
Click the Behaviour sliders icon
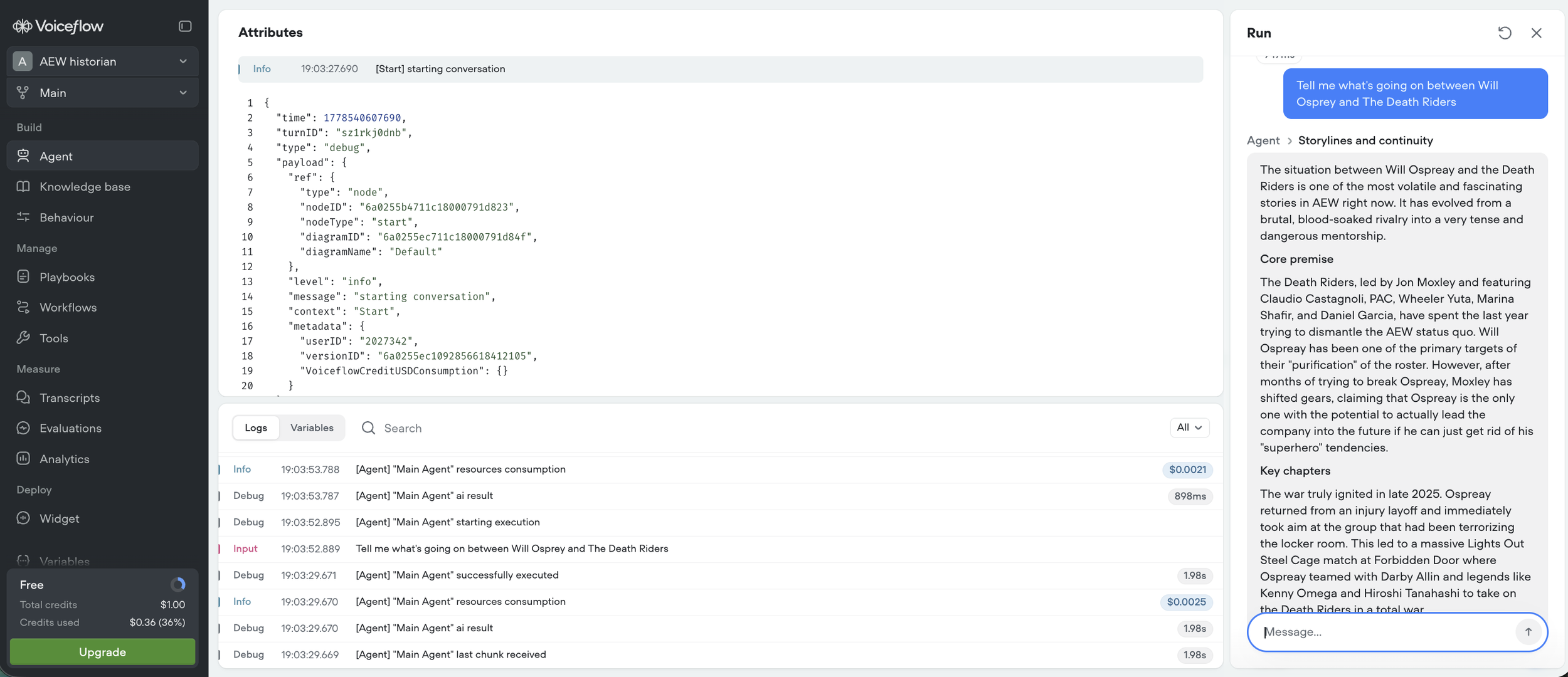(23, 217)
